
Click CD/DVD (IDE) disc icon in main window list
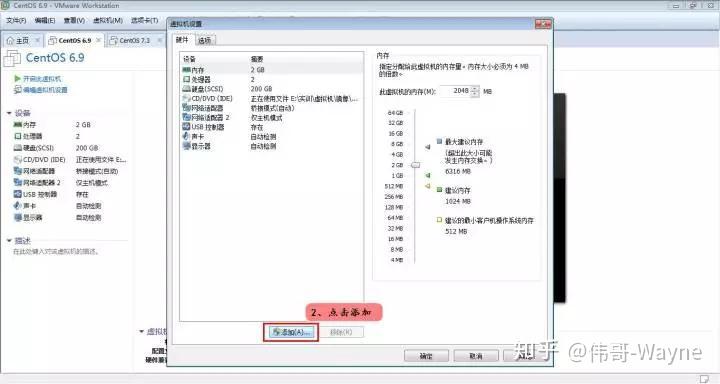pos(18,159)
